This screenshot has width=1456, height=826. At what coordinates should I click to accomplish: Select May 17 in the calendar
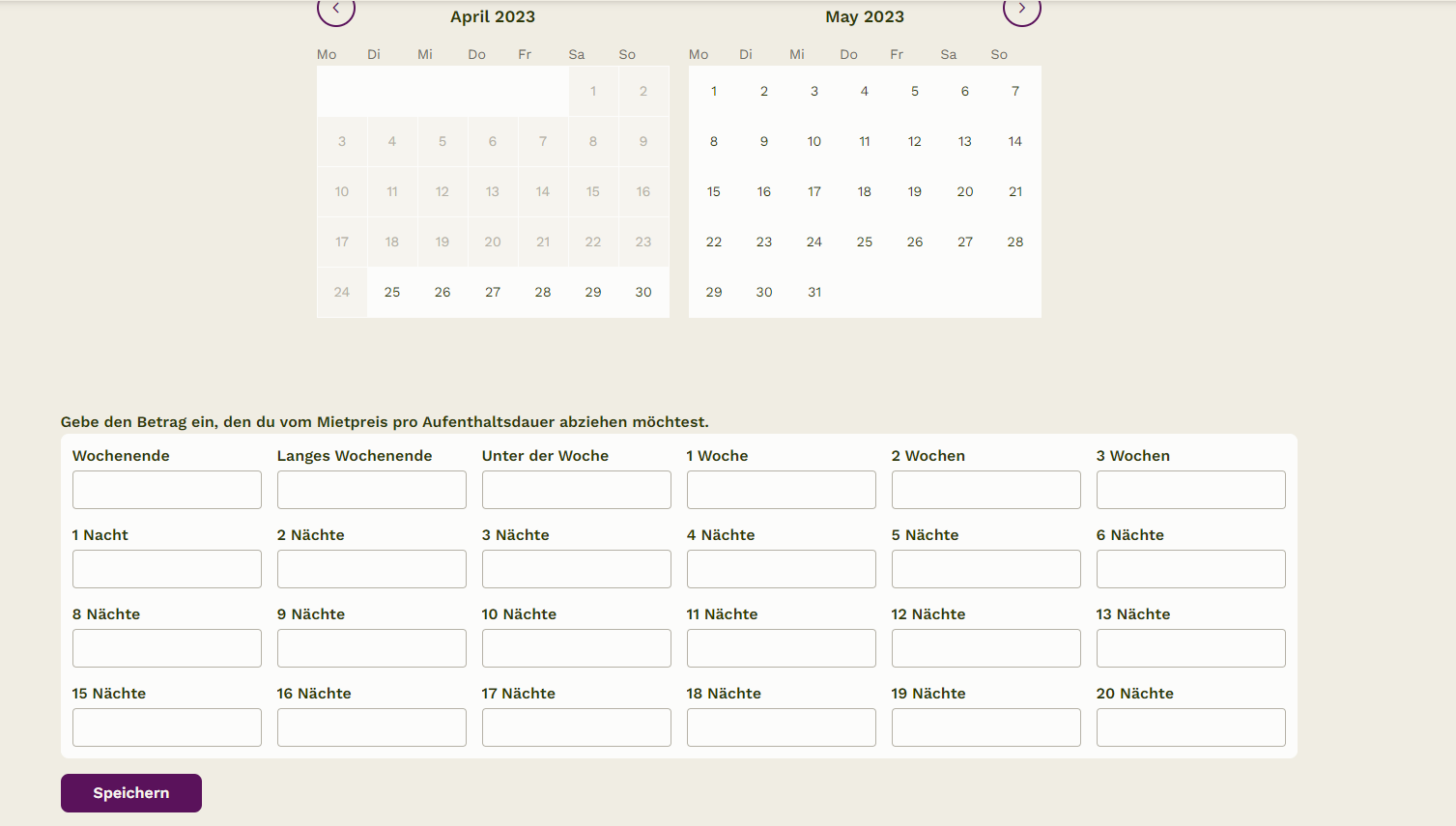814,191
